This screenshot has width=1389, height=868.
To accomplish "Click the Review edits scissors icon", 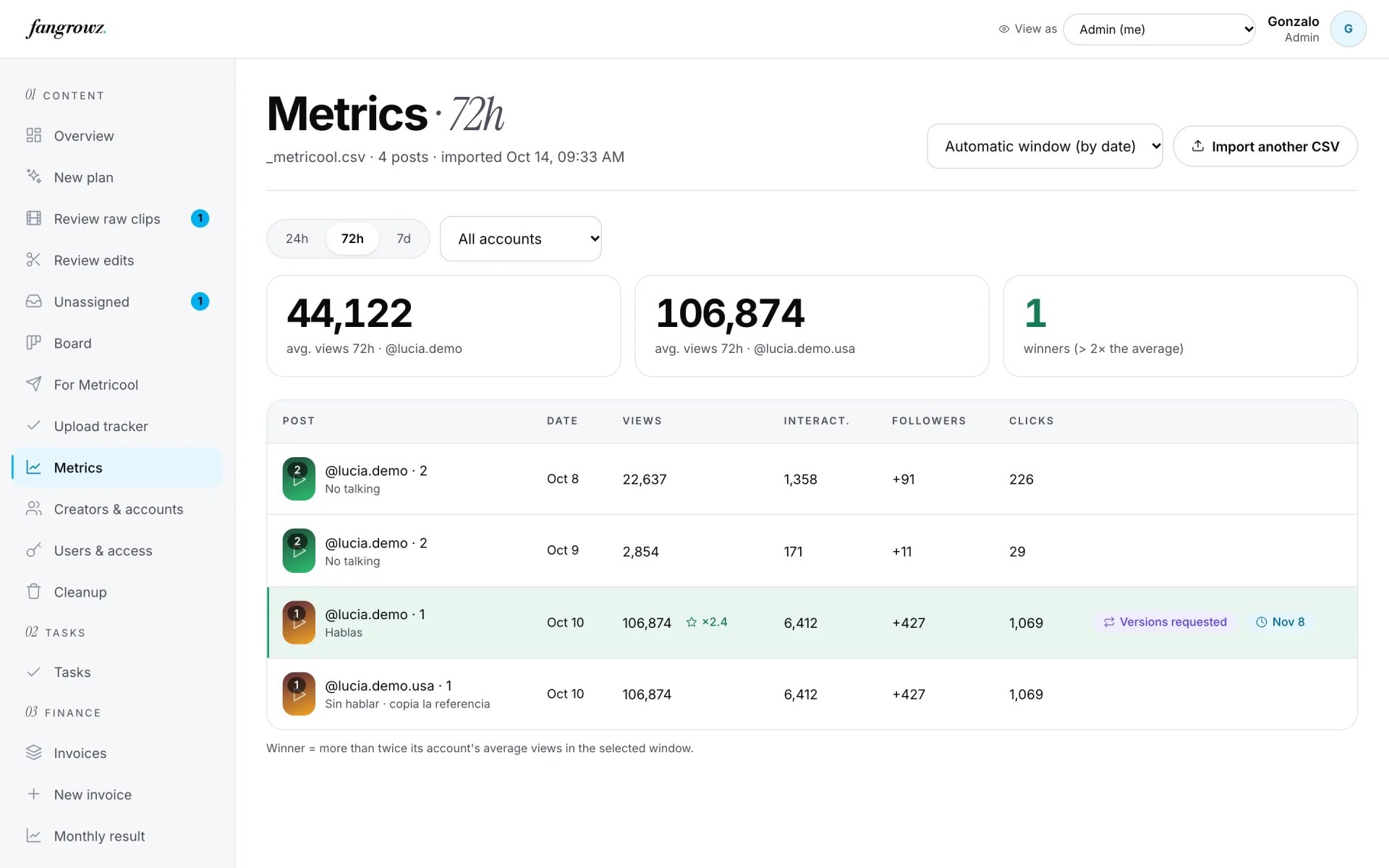I will [33, 260].
